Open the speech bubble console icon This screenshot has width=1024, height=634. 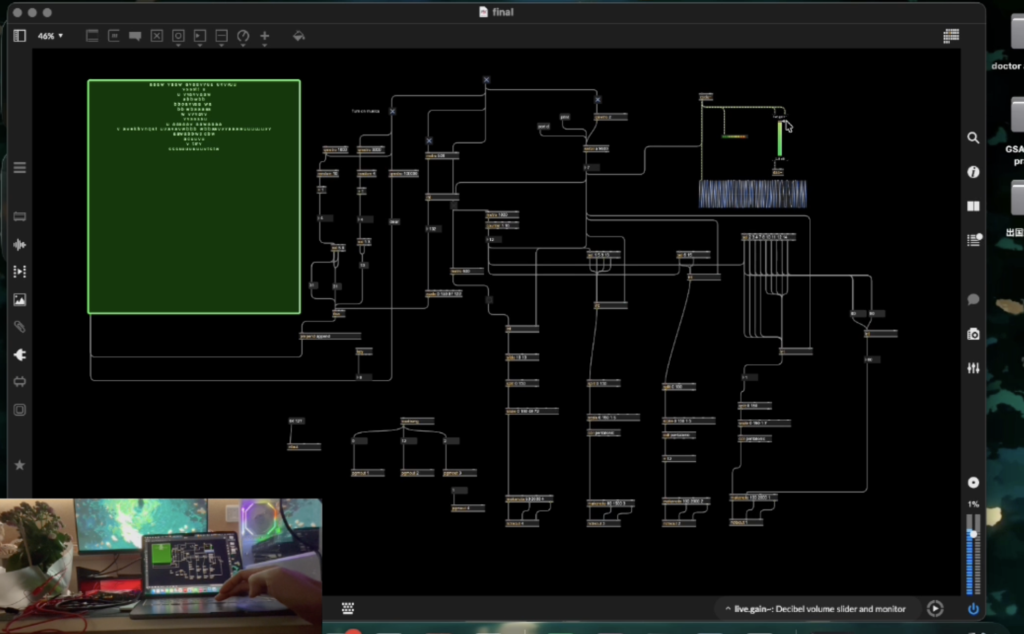point(973,299)
